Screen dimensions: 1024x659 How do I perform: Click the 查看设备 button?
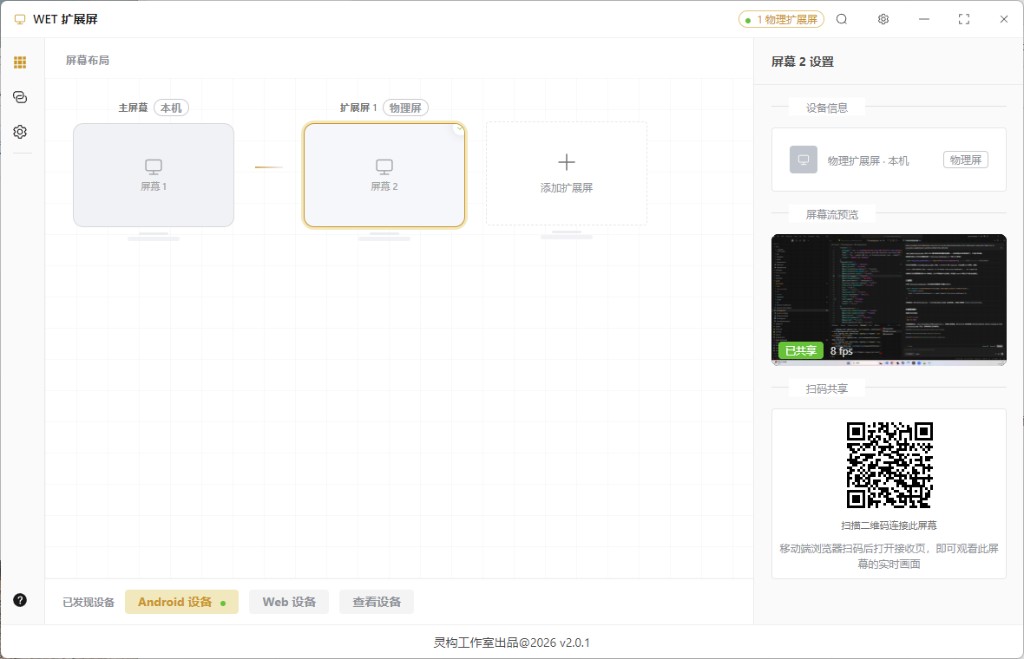click(377, 602)
